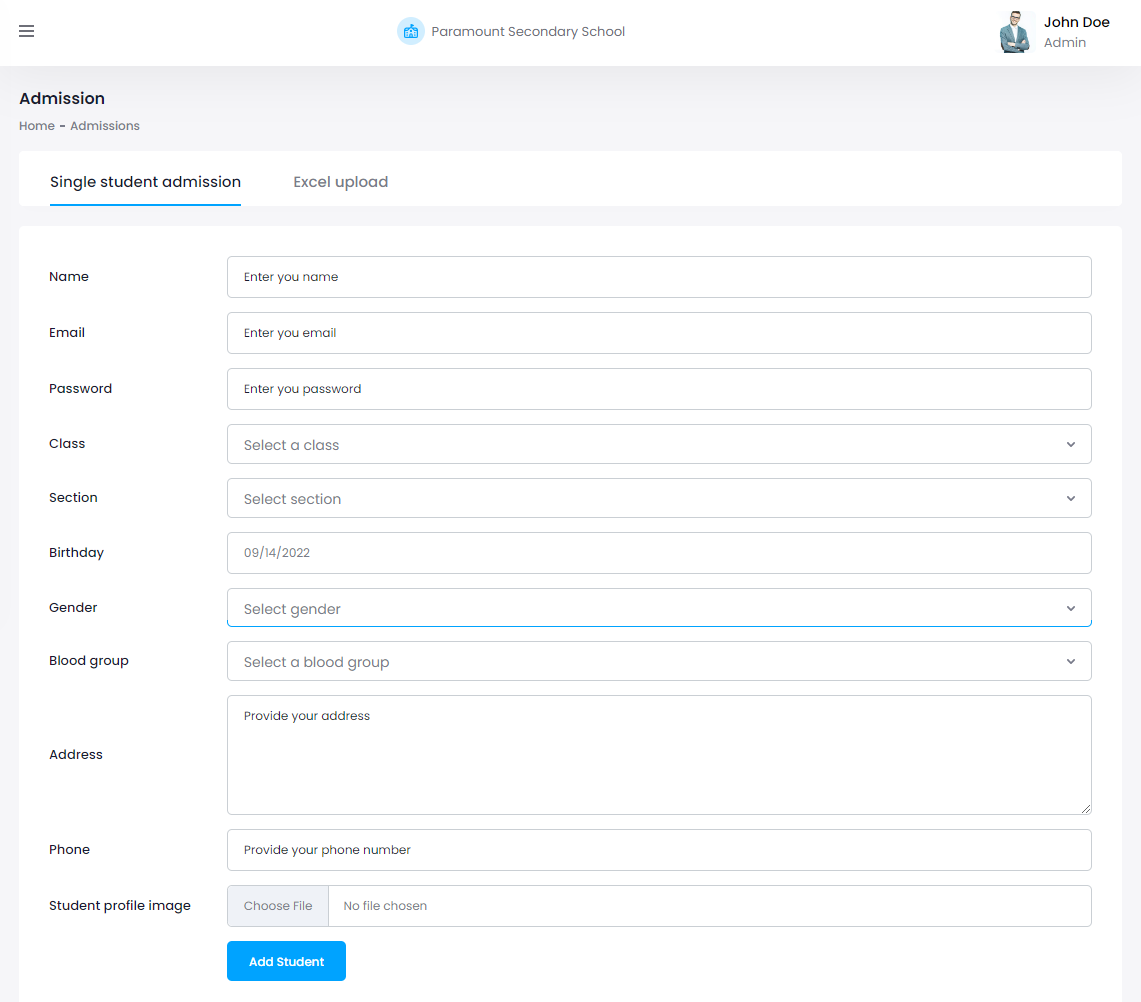The image size is (1141, 1002).
Task: Open the Select a class dropdown
Action: pos(659,445)
